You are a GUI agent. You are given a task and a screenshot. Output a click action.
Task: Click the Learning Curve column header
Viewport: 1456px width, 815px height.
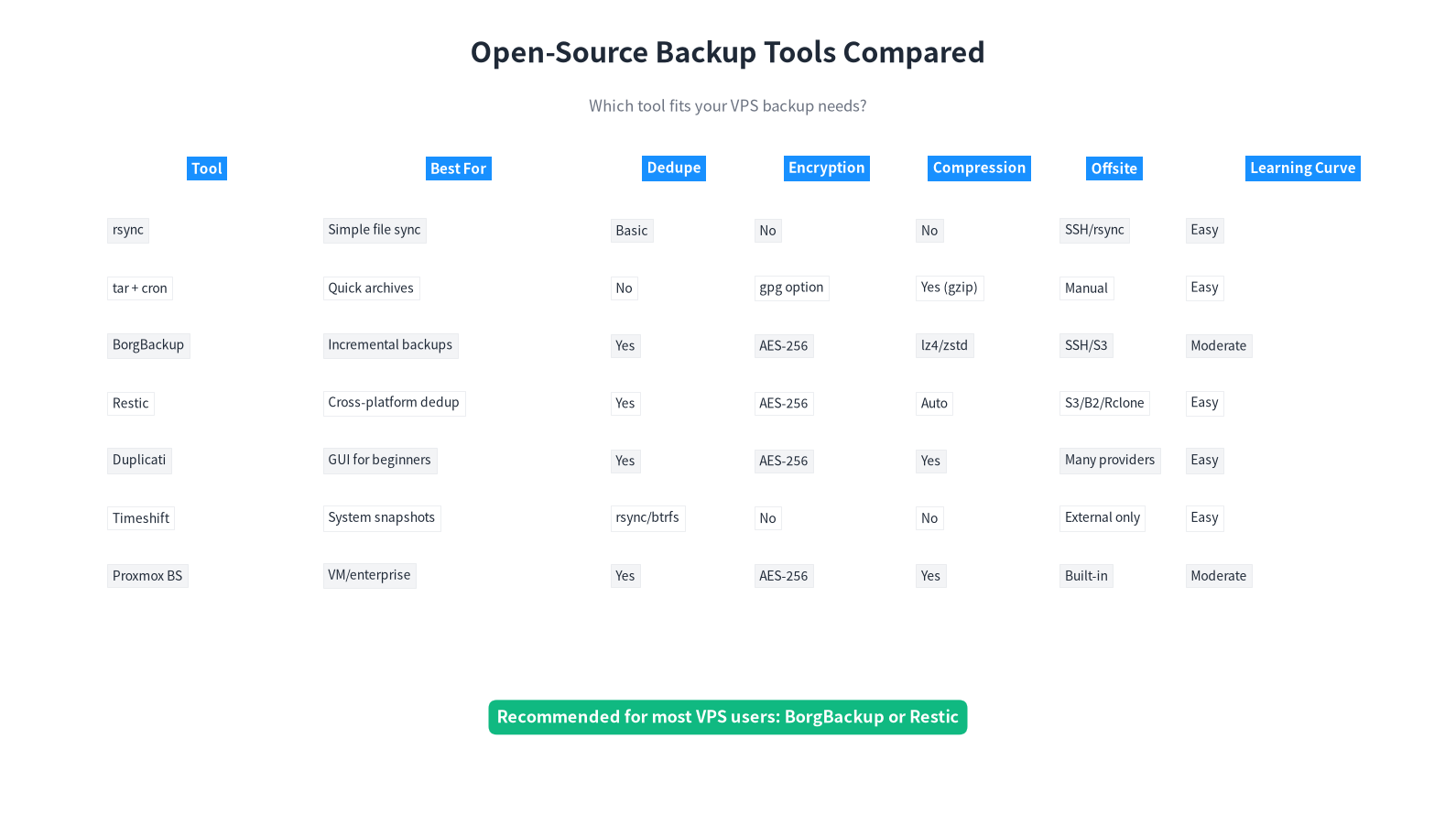pyautogui.click(x=1303, y=168)
